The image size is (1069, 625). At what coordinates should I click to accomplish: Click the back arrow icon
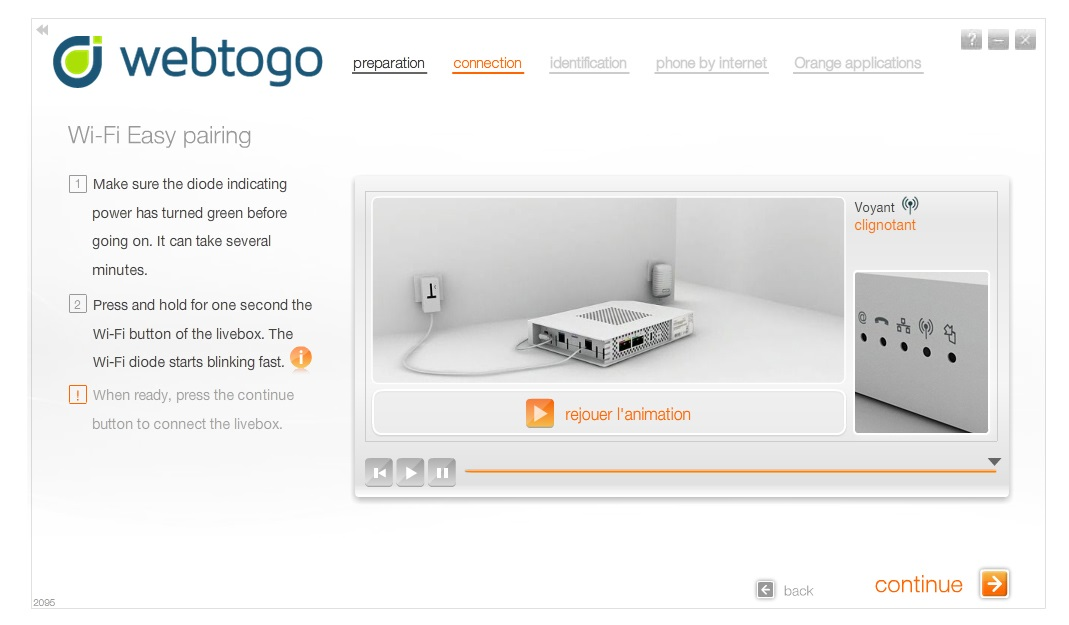[766, 590]
